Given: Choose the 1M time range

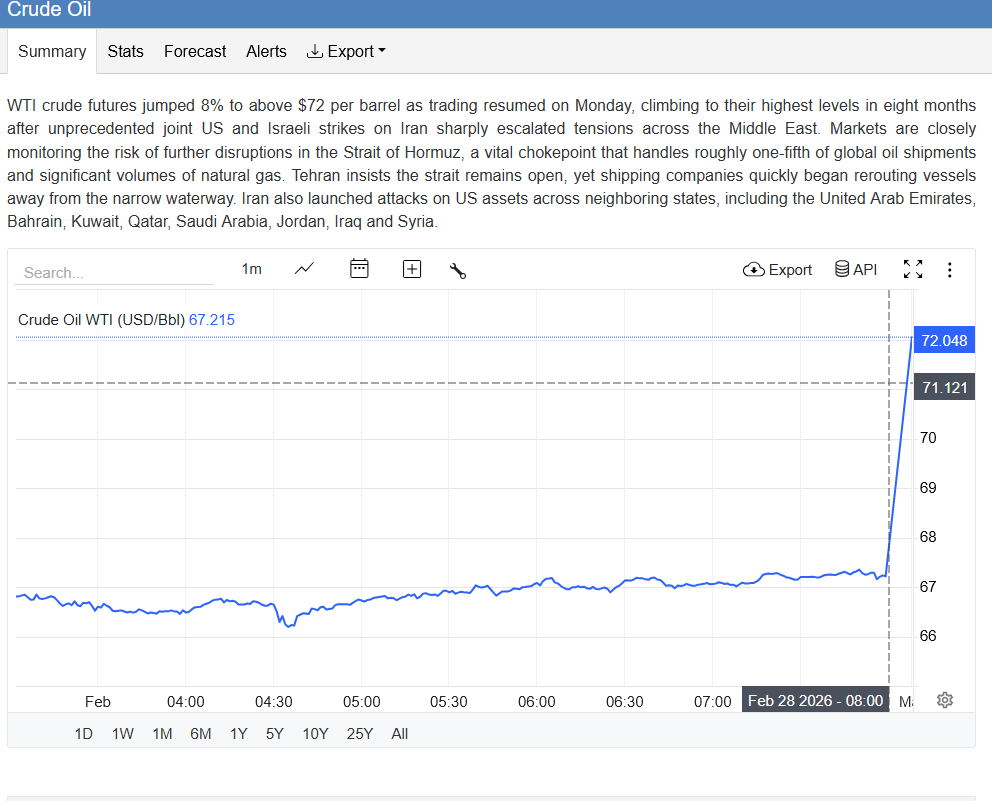Looking at the screenshot, I should 163,734.
